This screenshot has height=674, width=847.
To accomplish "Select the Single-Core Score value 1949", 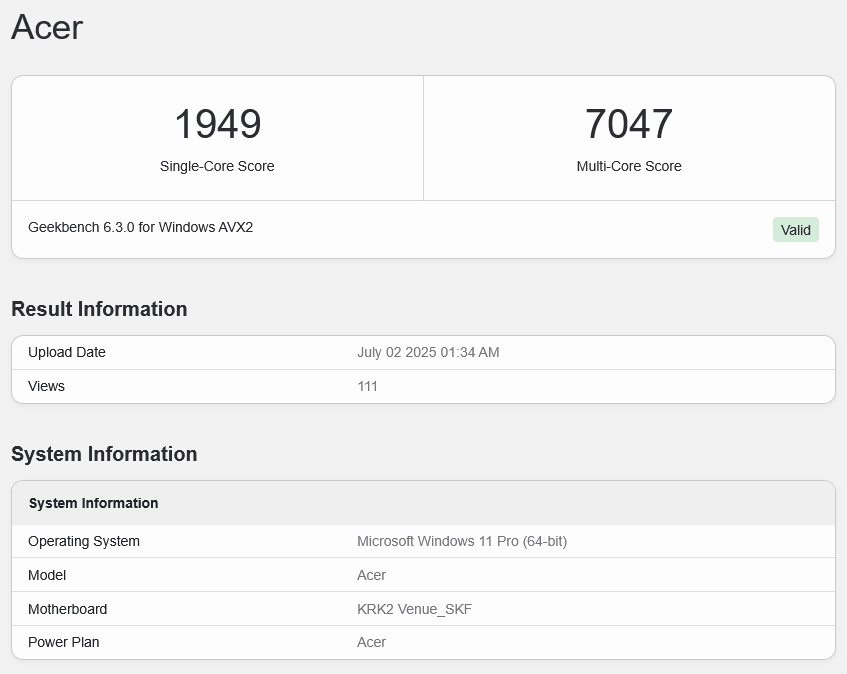I will pos(217,123).
